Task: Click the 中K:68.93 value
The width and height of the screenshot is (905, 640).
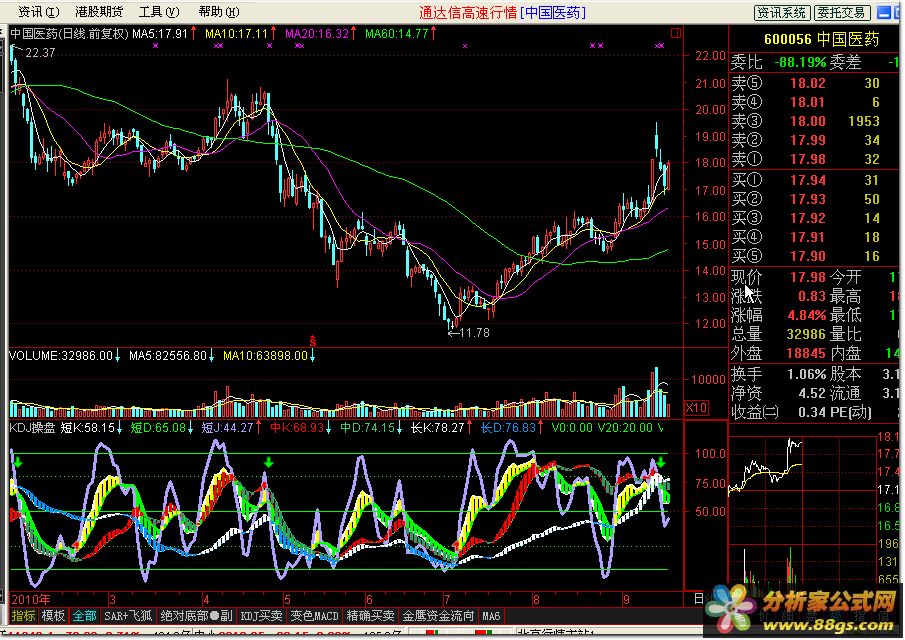Action: pos(297,428)
